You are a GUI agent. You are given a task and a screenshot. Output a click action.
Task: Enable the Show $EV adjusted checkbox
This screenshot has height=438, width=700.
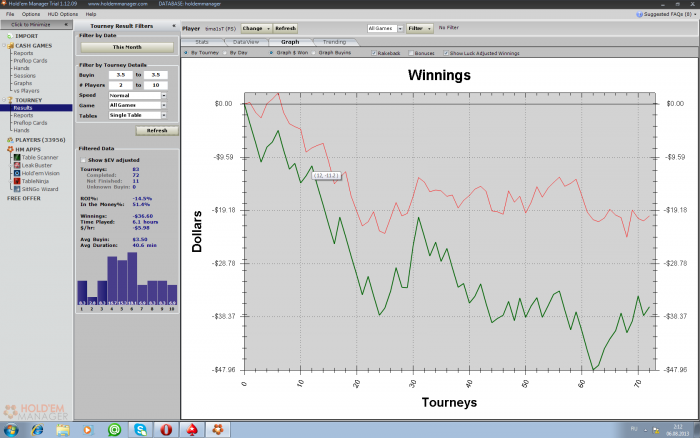[x=83, y=160]
